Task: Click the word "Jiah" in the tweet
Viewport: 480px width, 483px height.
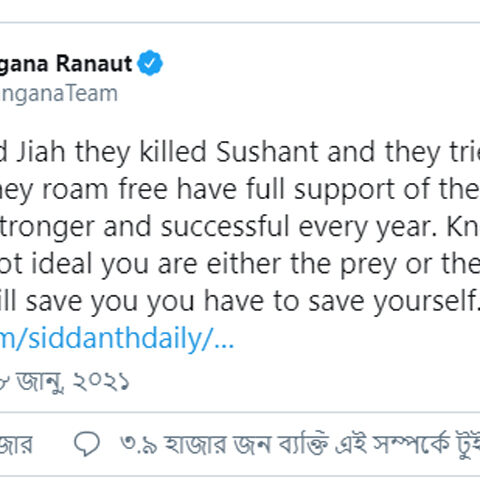Action: pyautogui.click(x=41, y=152)
